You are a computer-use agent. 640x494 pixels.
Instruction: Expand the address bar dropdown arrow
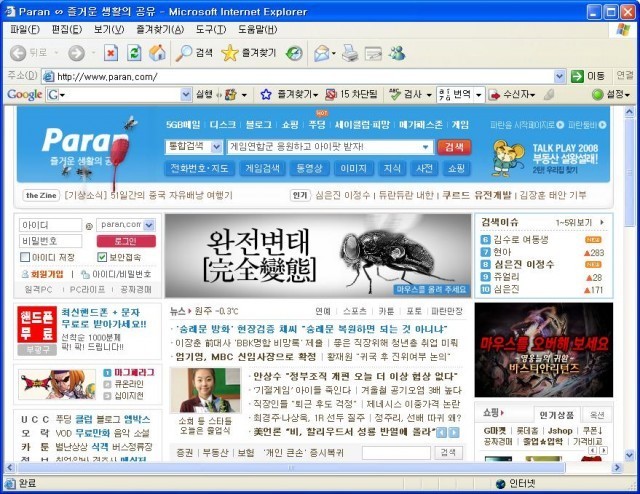point(560,76)
